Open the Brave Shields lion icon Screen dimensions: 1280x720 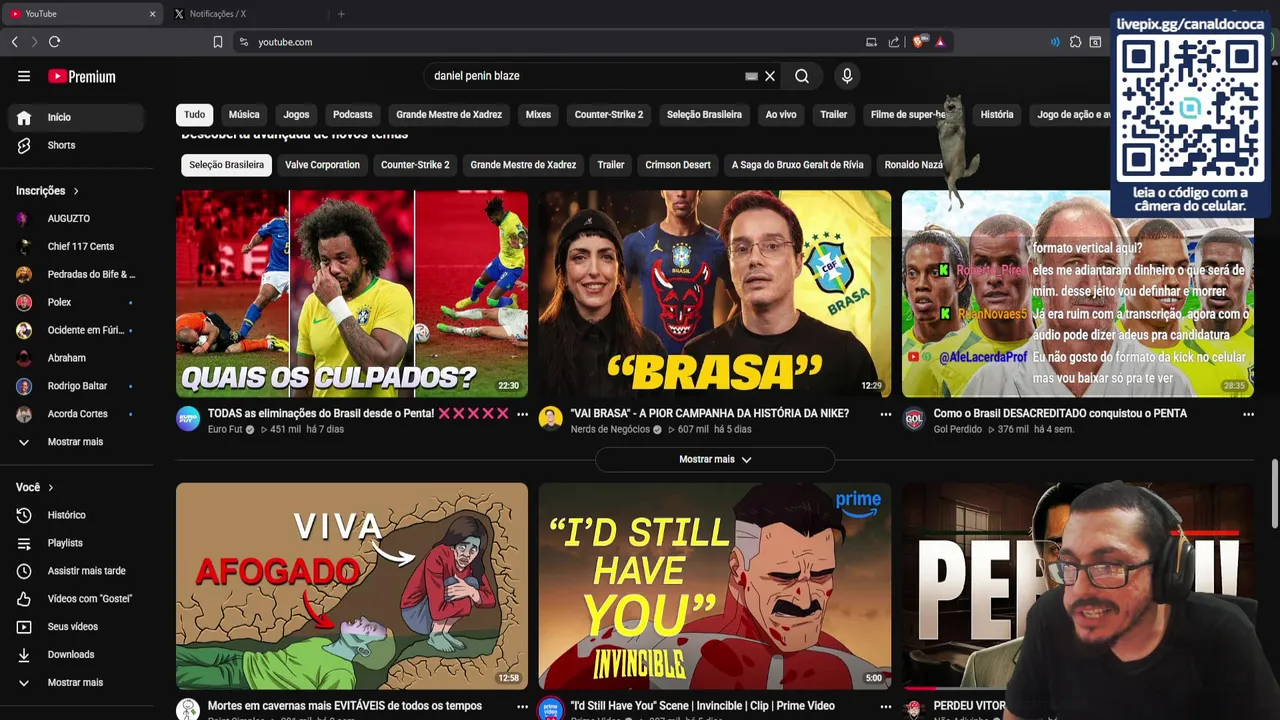coord(918,42)
